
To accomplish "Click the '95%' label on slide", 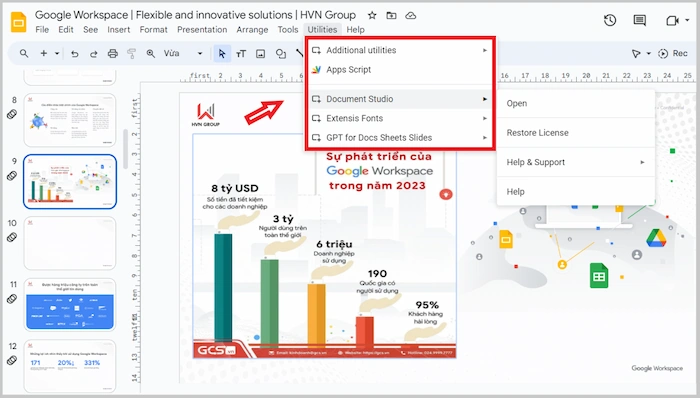I will (427, 305).
